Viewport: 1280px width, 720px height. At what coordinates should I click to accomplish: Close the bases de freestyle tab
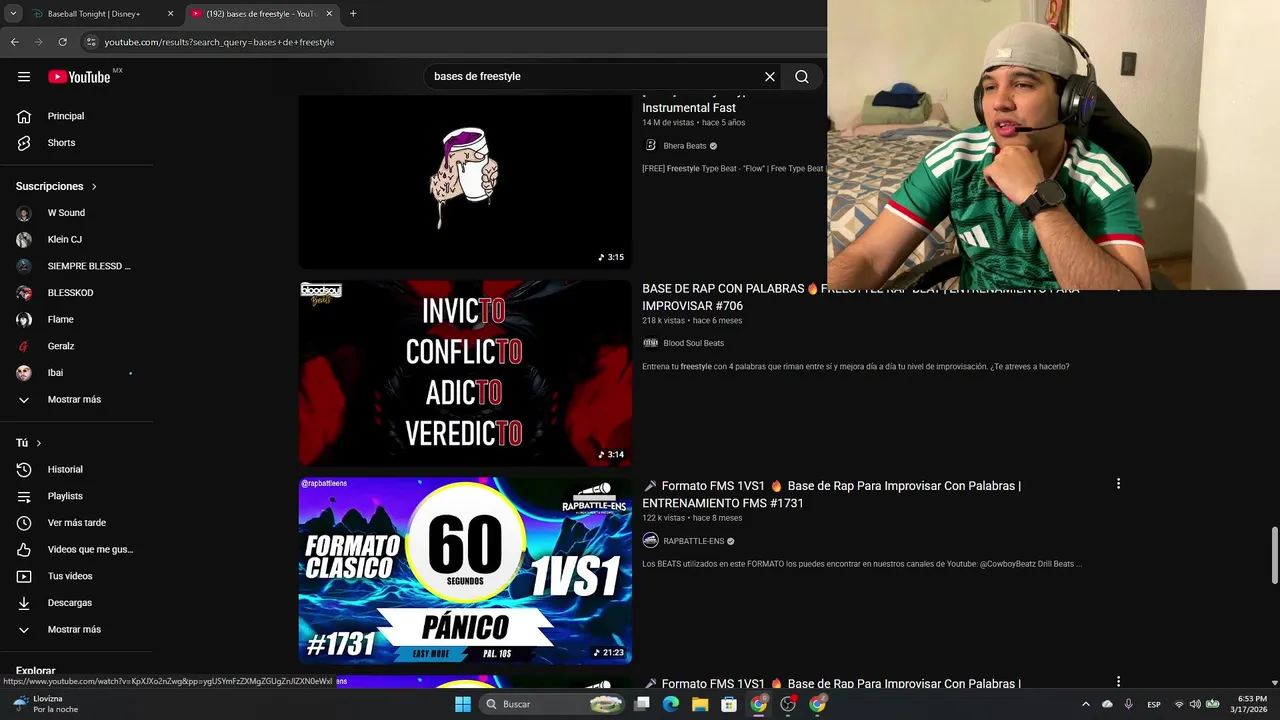329,14
